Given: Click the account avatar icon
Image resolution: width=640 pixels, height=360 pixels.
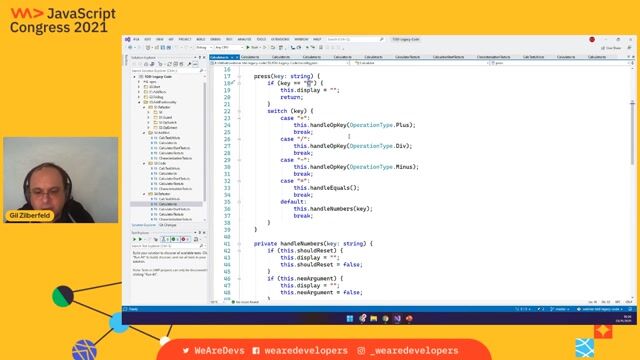Looking at the screenshot, I should pos(592,40).
